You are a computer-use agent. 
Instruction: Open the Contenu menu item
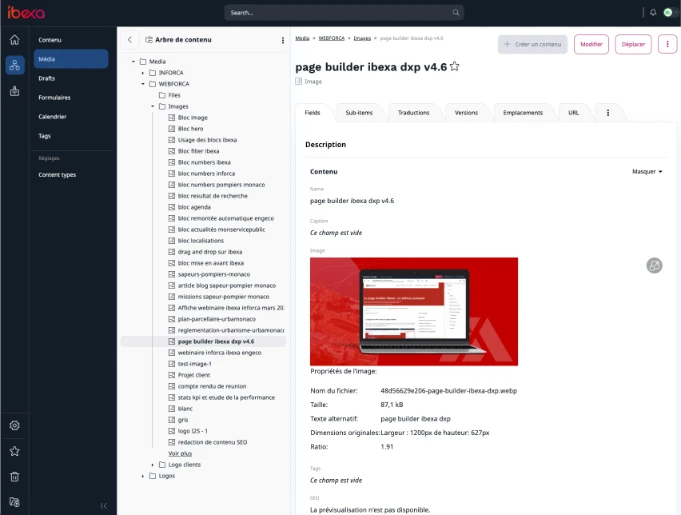tap(71, 40)
